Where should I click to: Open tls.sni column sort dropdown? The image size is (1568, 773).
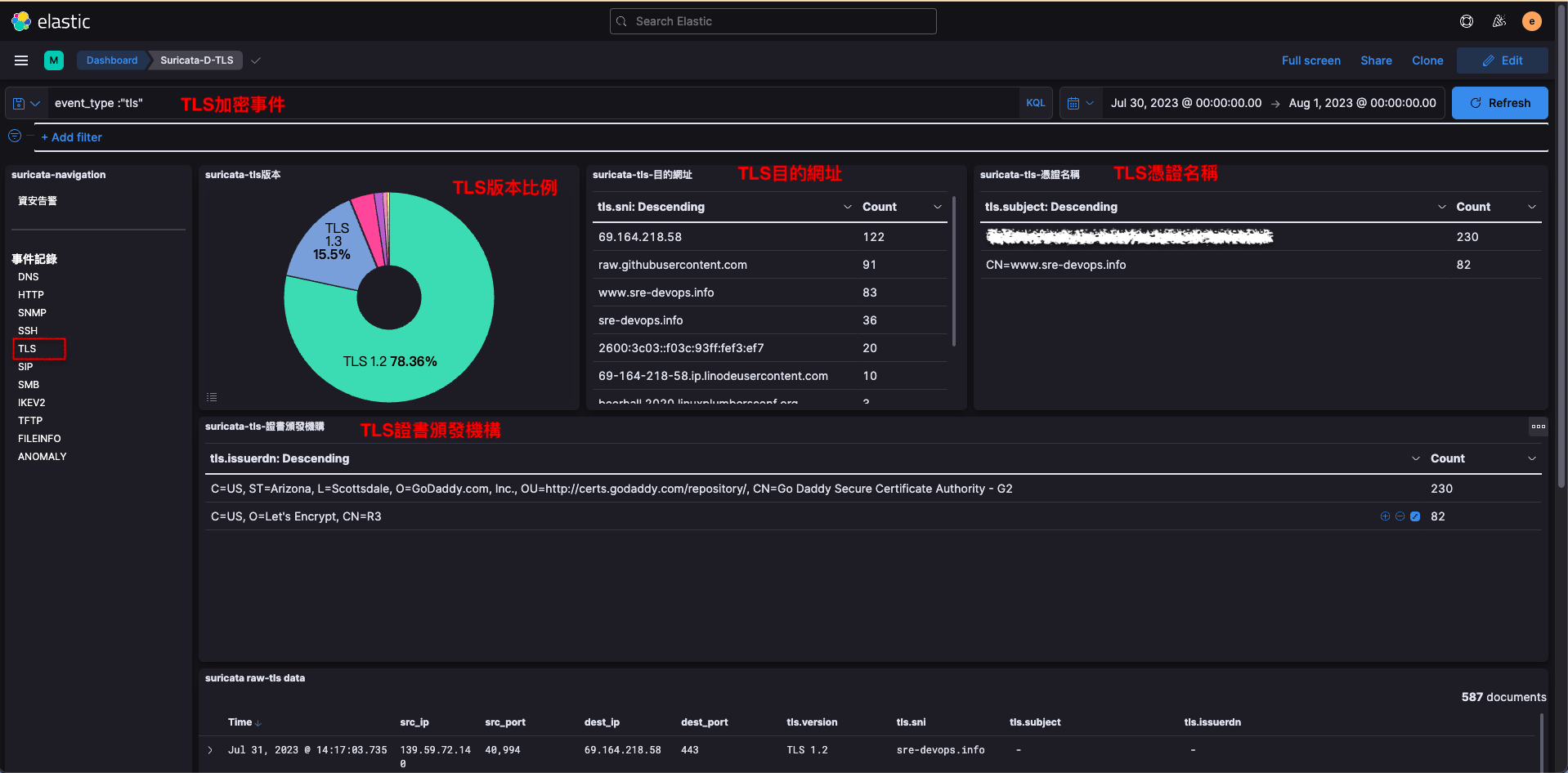click(x=848, y=207)
